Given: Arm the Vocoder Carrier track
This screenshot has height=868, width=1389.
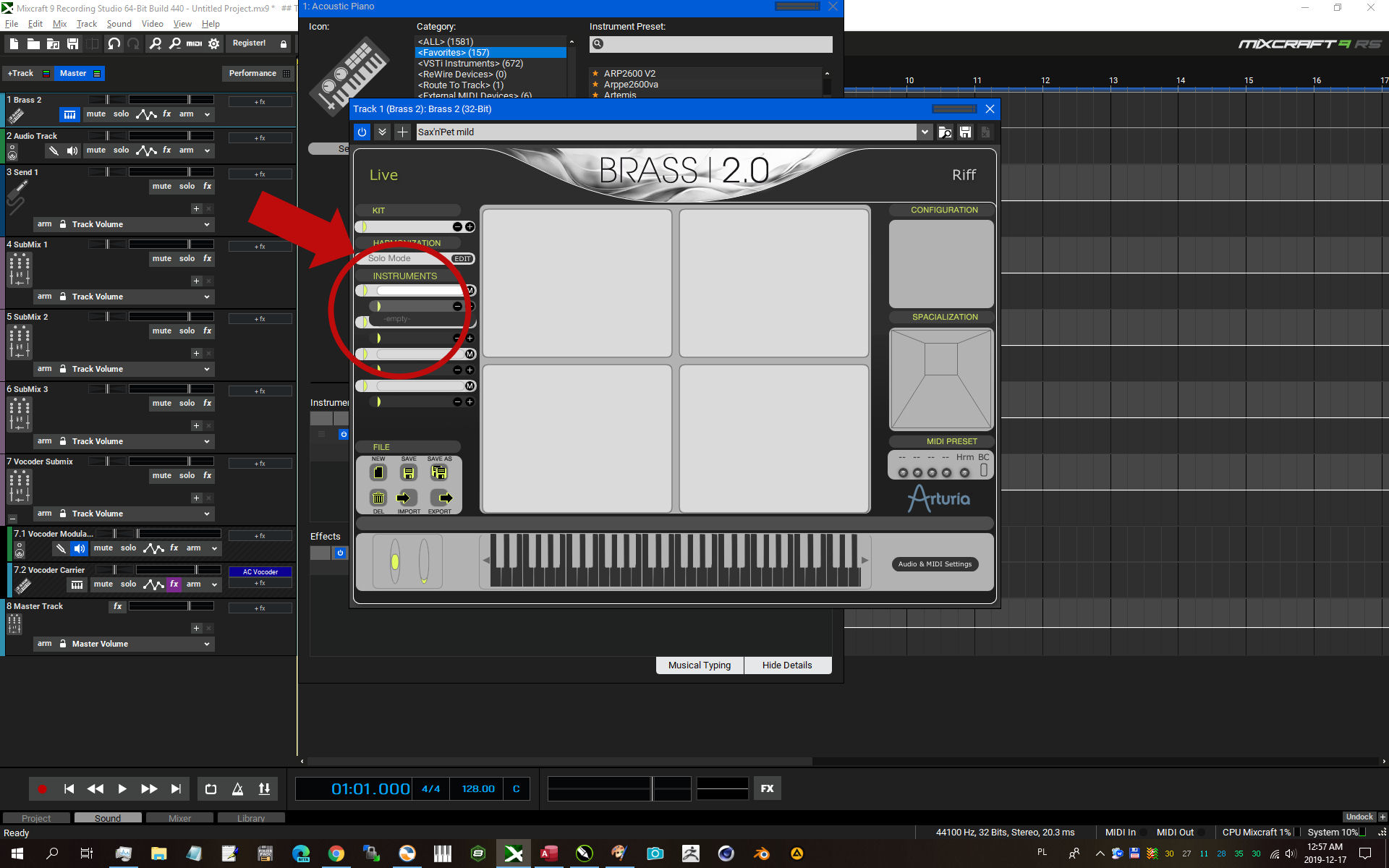Looking at the screenshot, I should pos(193,584).
